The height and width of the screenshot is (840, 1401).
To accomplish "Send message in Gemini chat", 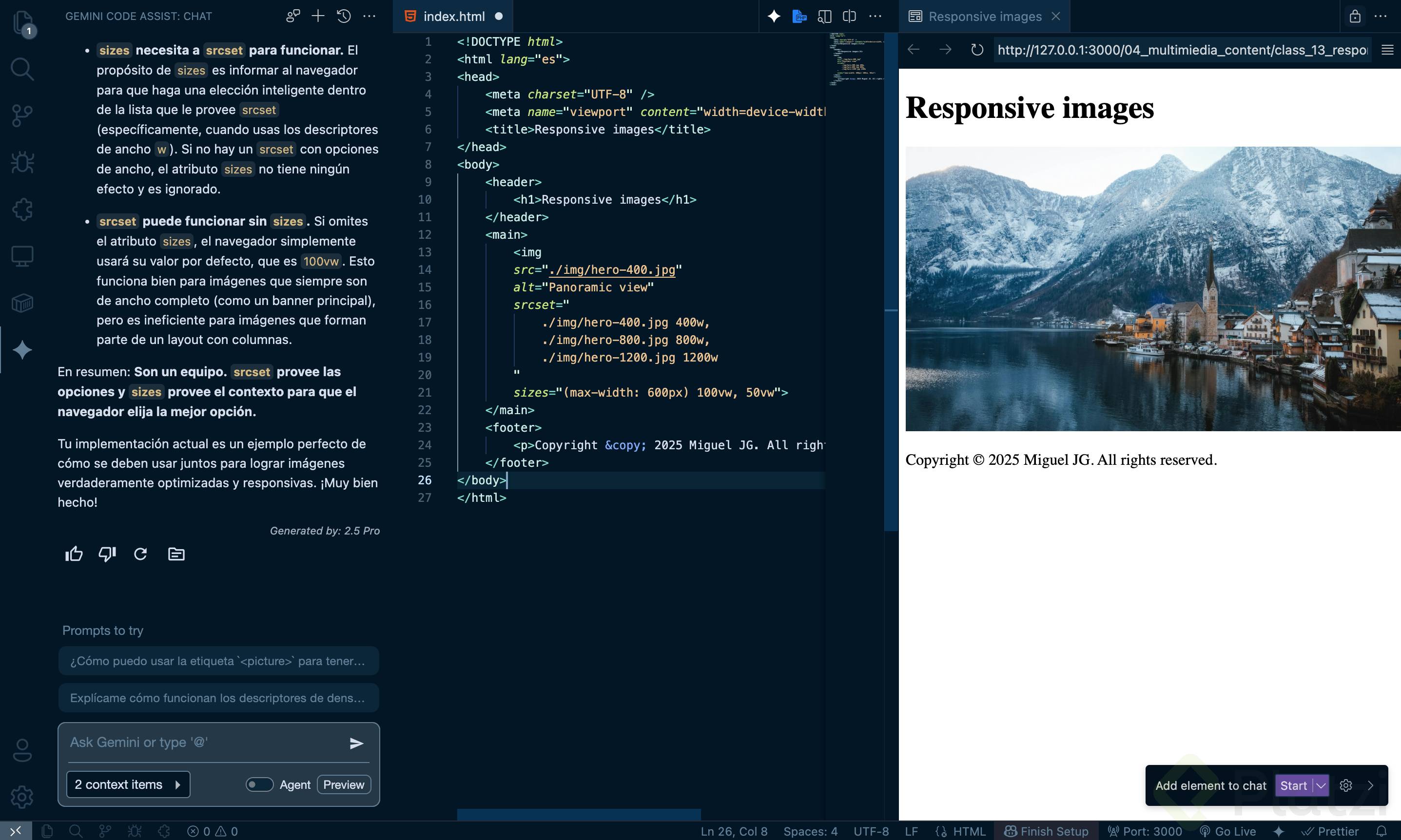I will [x=356, y=743].
